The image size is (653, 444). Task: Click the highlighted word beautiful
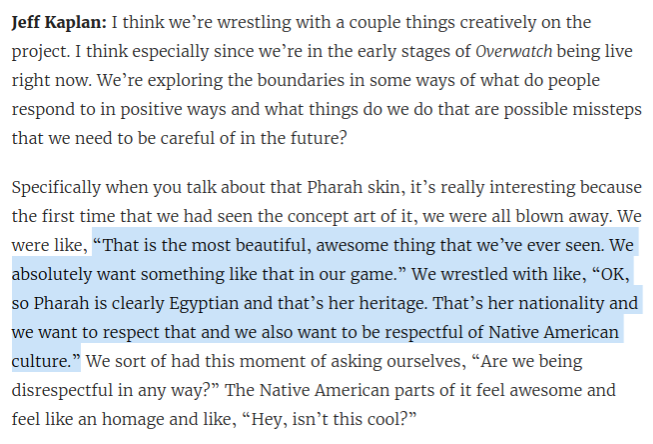[273, 245]
